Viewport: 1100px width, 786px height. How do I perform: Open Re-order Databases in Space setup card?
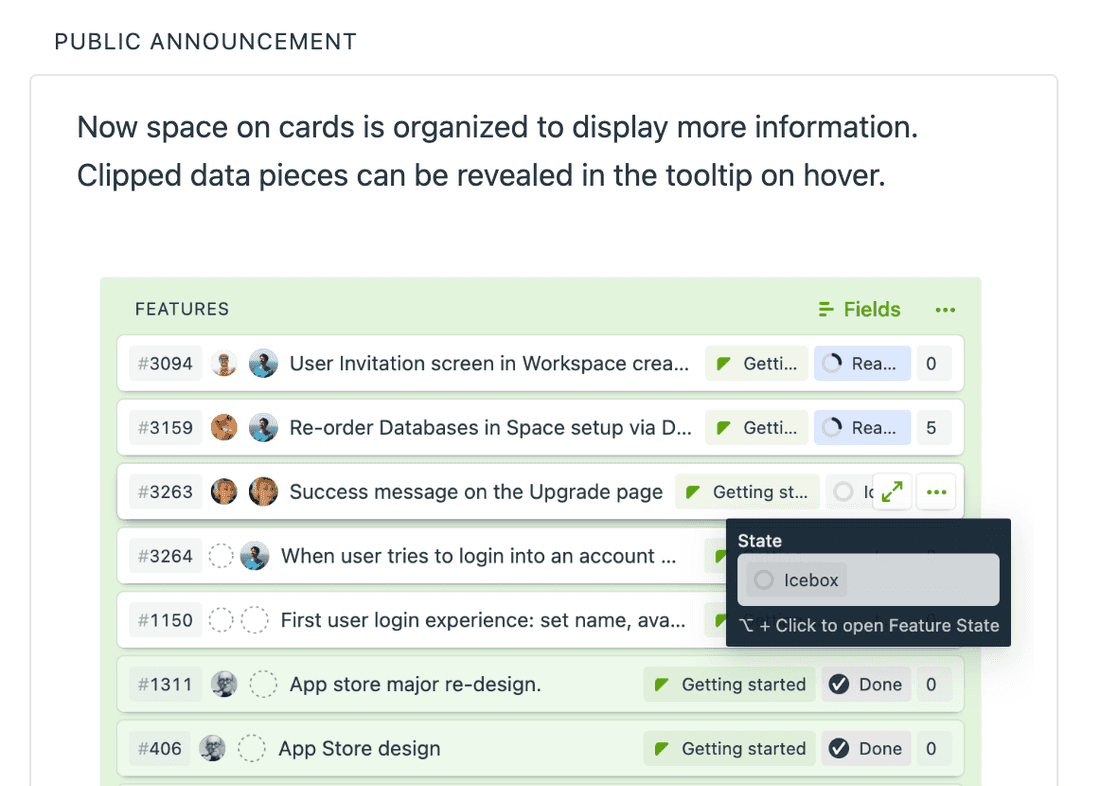(x=490, y=428)
